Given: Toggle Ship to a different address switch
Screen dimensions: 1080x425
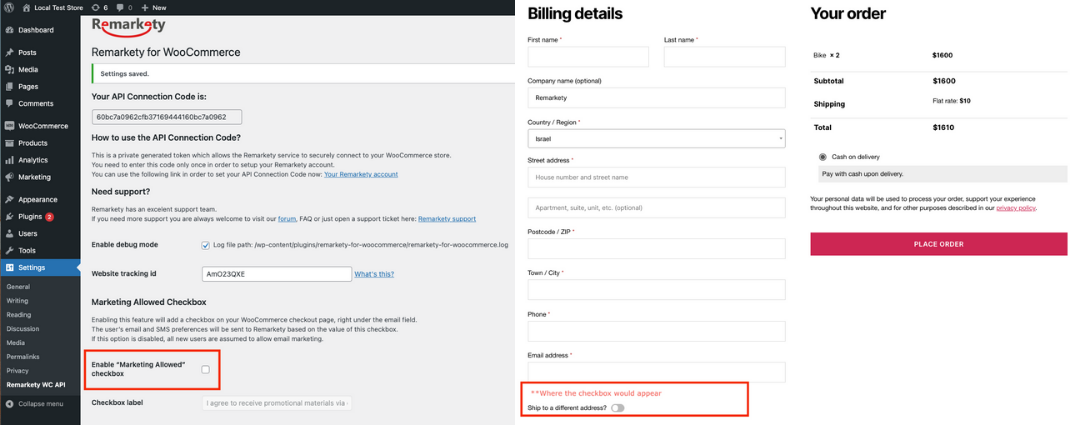Looking at the screenshot, I should pyautogui.click(x=618, y=408).
